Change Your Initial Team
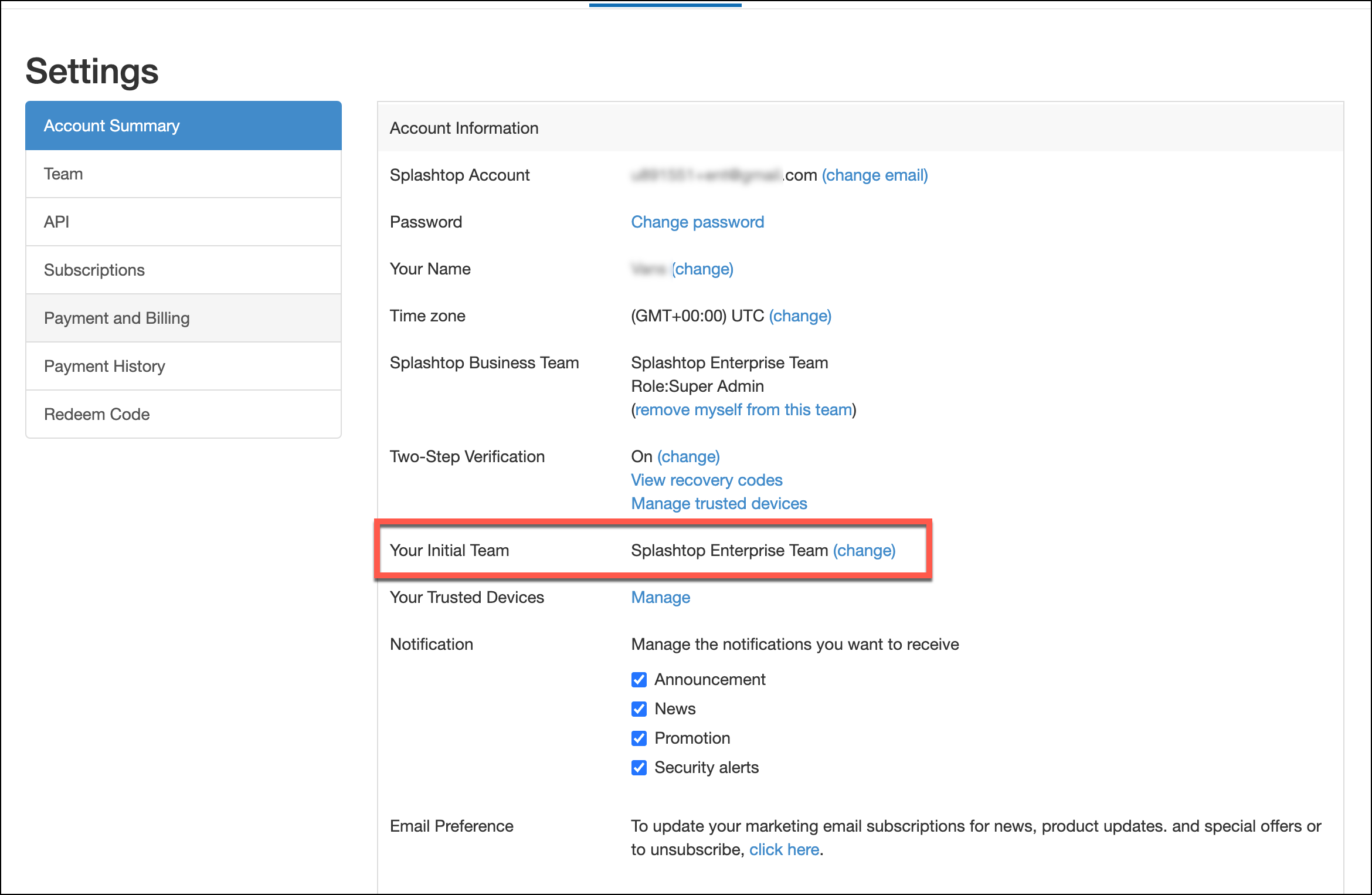Image resolution: width=1372 pixels, height=895 pixels. 864,551
